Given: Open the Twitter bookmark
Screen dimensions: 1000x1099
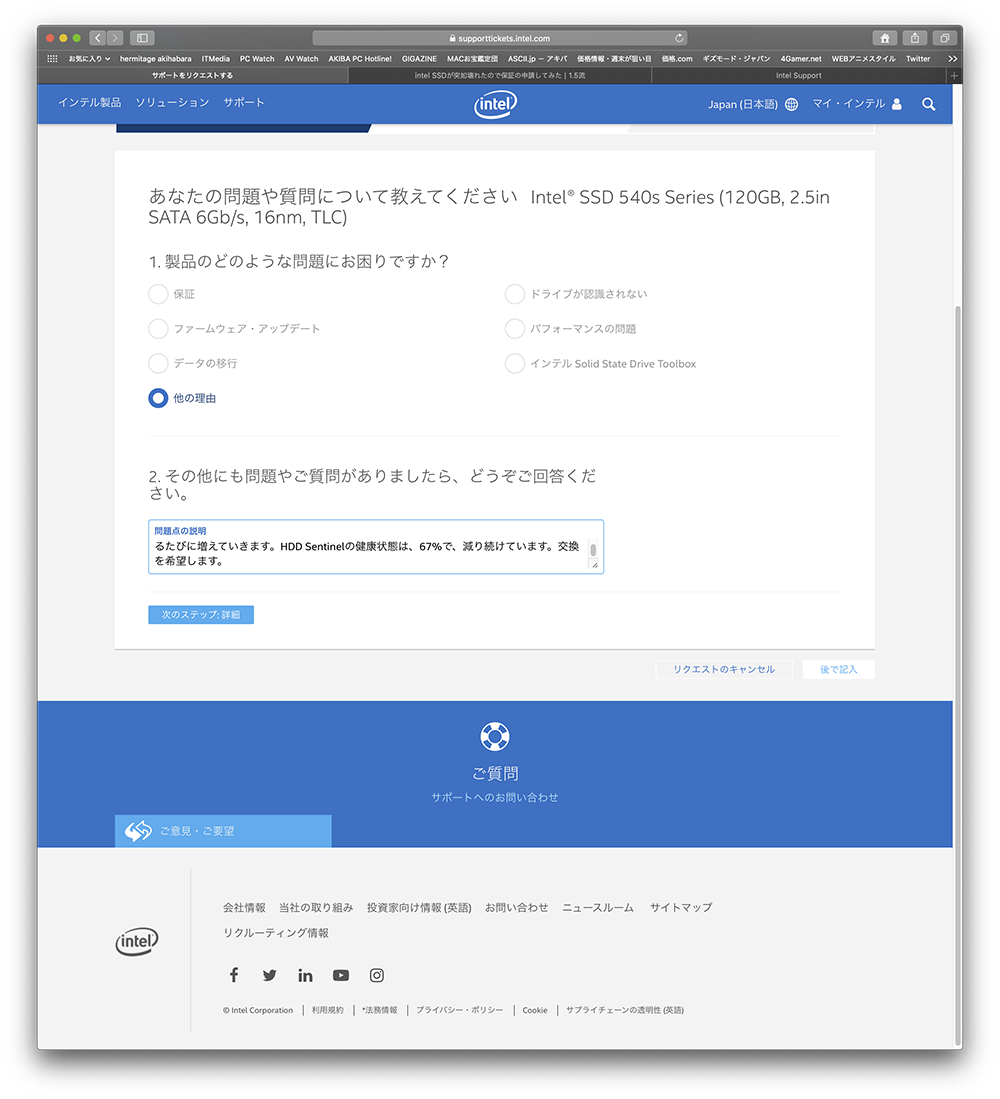Looking at the screenshot, I should pos(917,59).
